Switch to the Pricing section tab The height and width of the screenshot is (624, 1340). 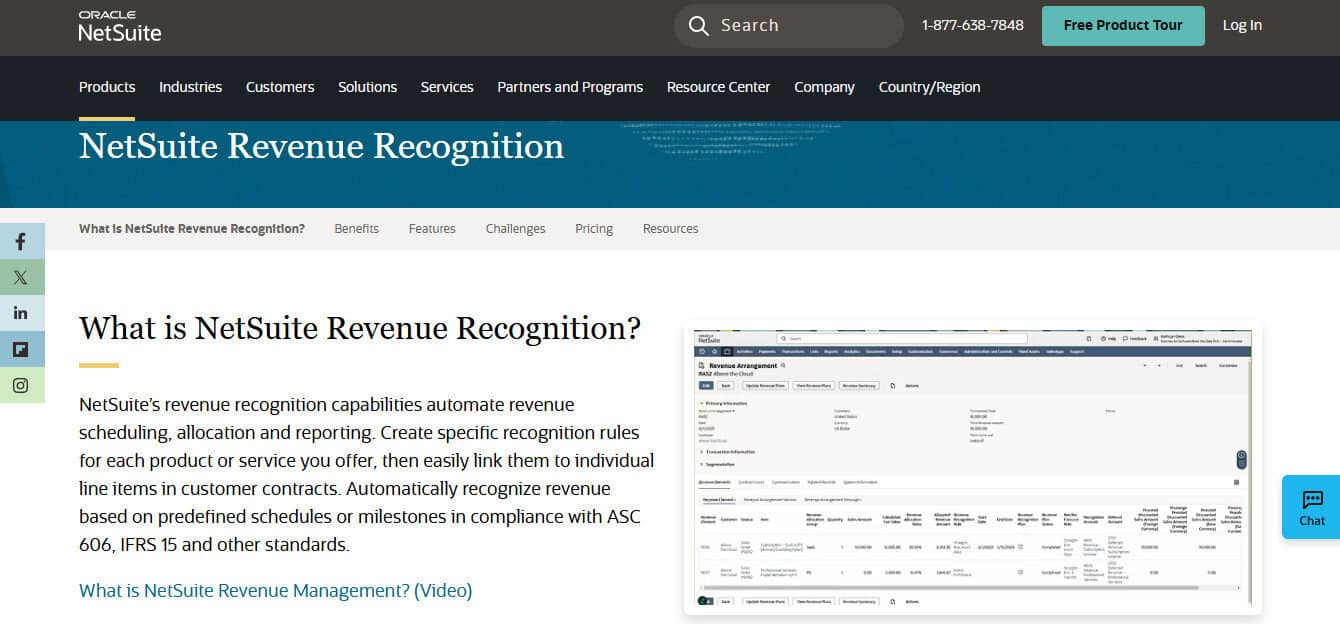tap(593, 228)
